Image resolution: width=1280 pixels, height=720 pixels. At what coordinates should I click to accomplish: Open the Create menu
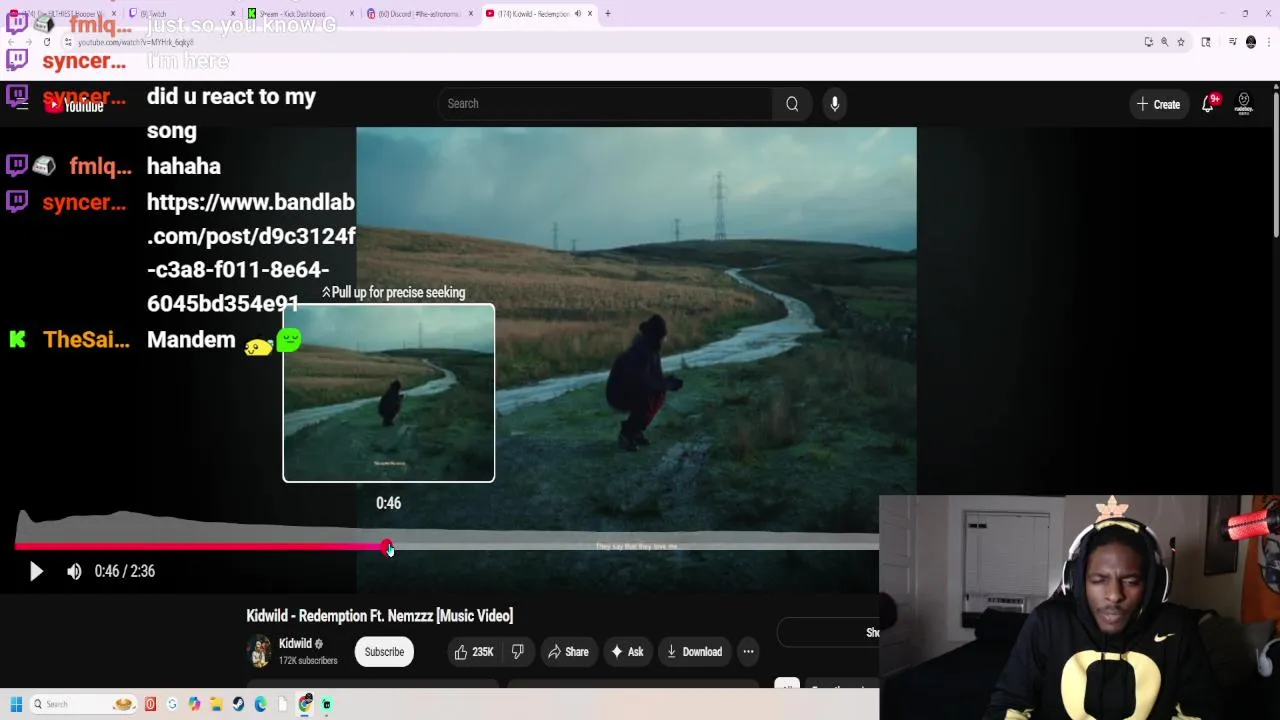click(x=1158, y=104)
